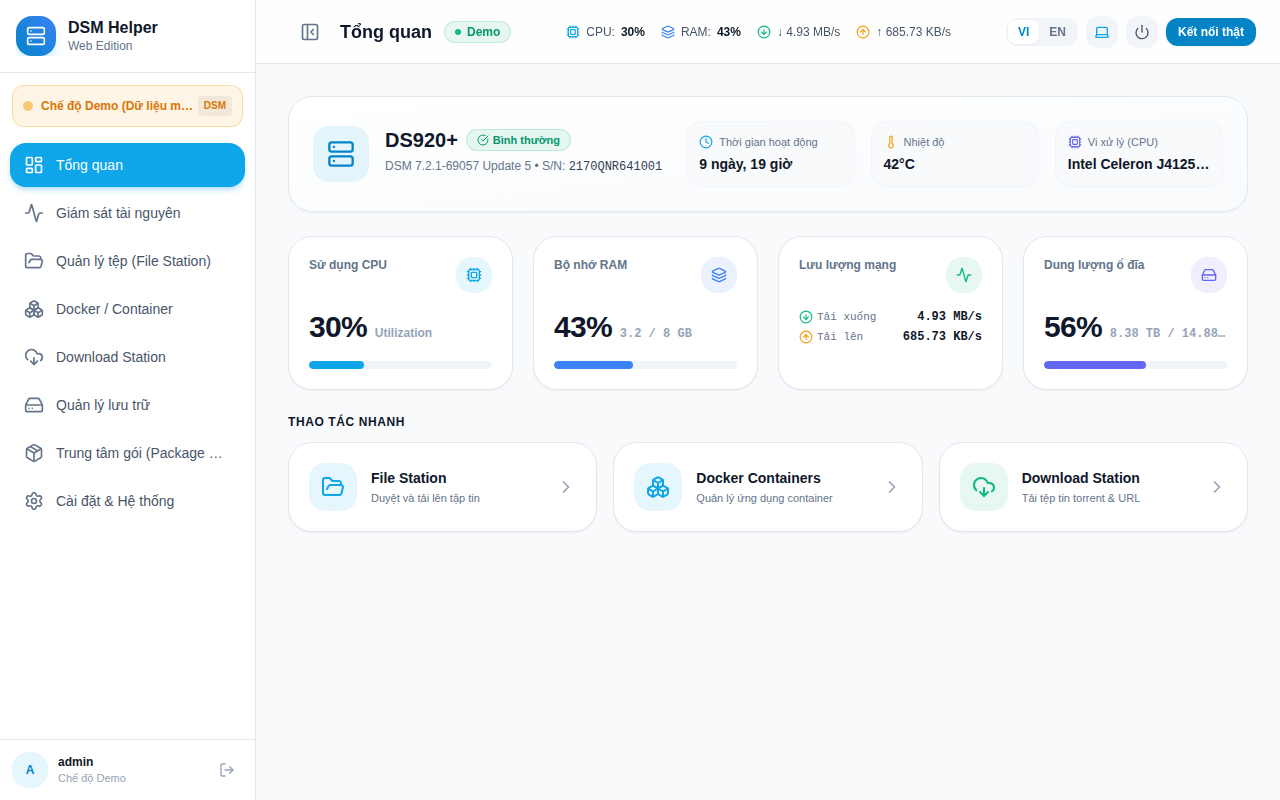Click the clock icon for uptime
The height and width of the screenshot is (800, 1280).
click(706, 142)
